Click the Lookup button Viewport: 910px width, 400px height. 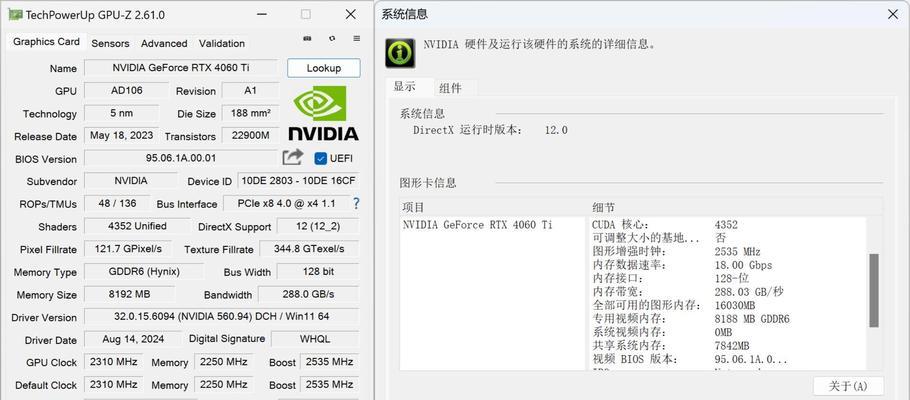[324, 68]
